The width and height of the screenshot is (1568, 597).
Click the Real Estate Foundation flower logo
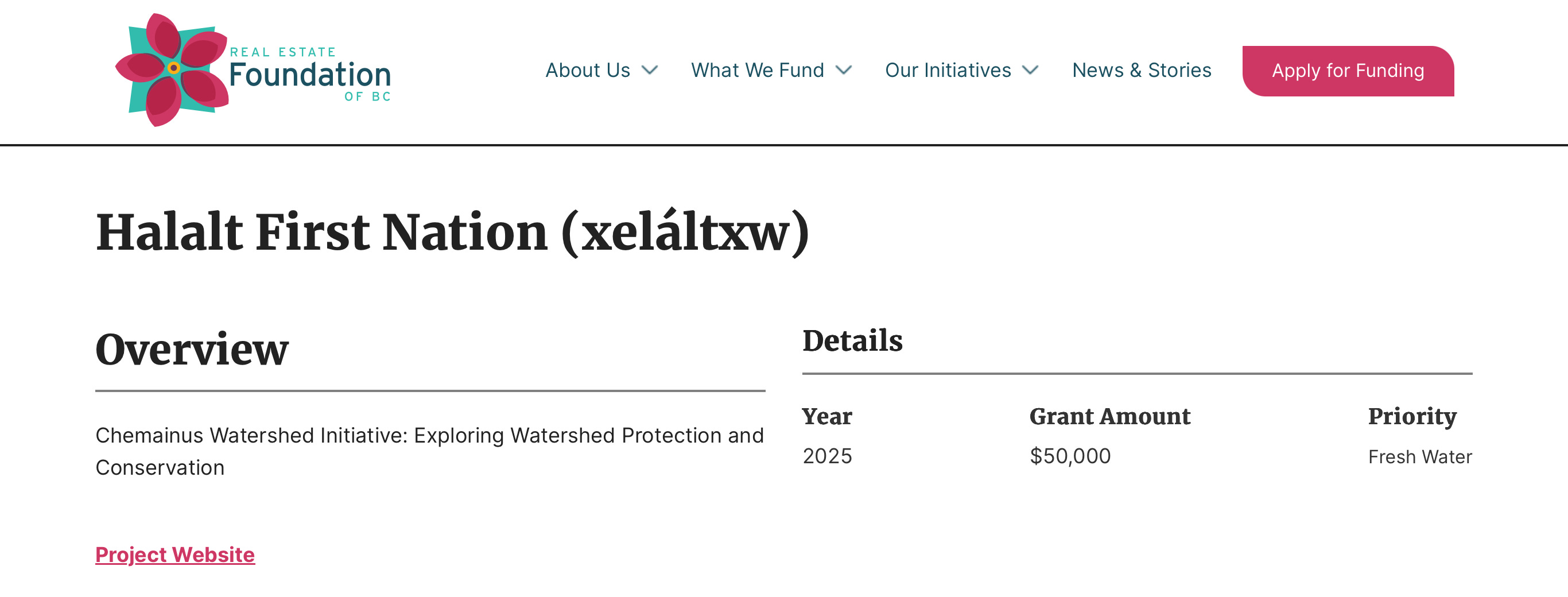point(172,69)
